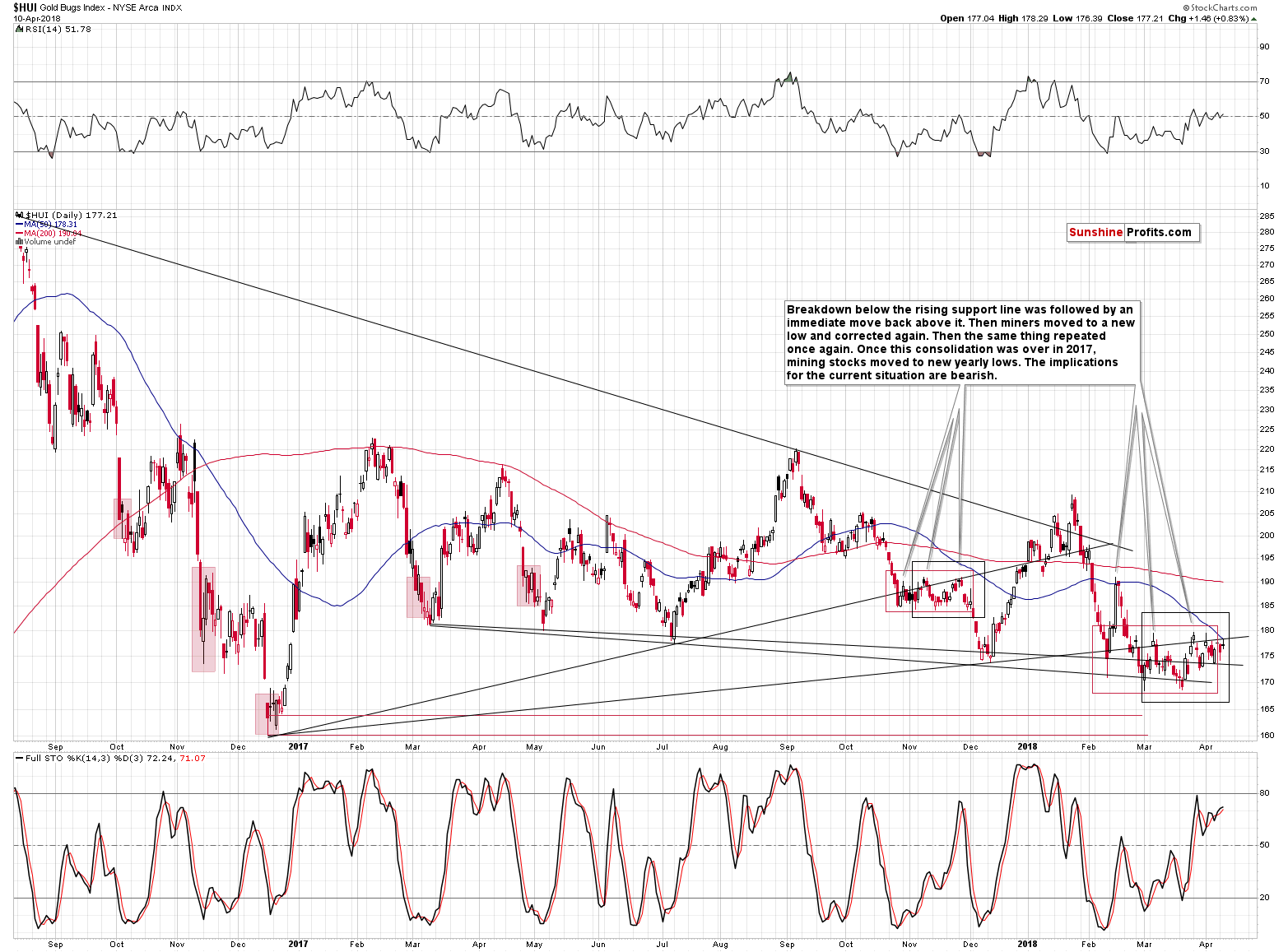The width and height of the screenshot is (1288, 952).
Task: Click the 30 level on RSI axis
Action: [1264, 151]
